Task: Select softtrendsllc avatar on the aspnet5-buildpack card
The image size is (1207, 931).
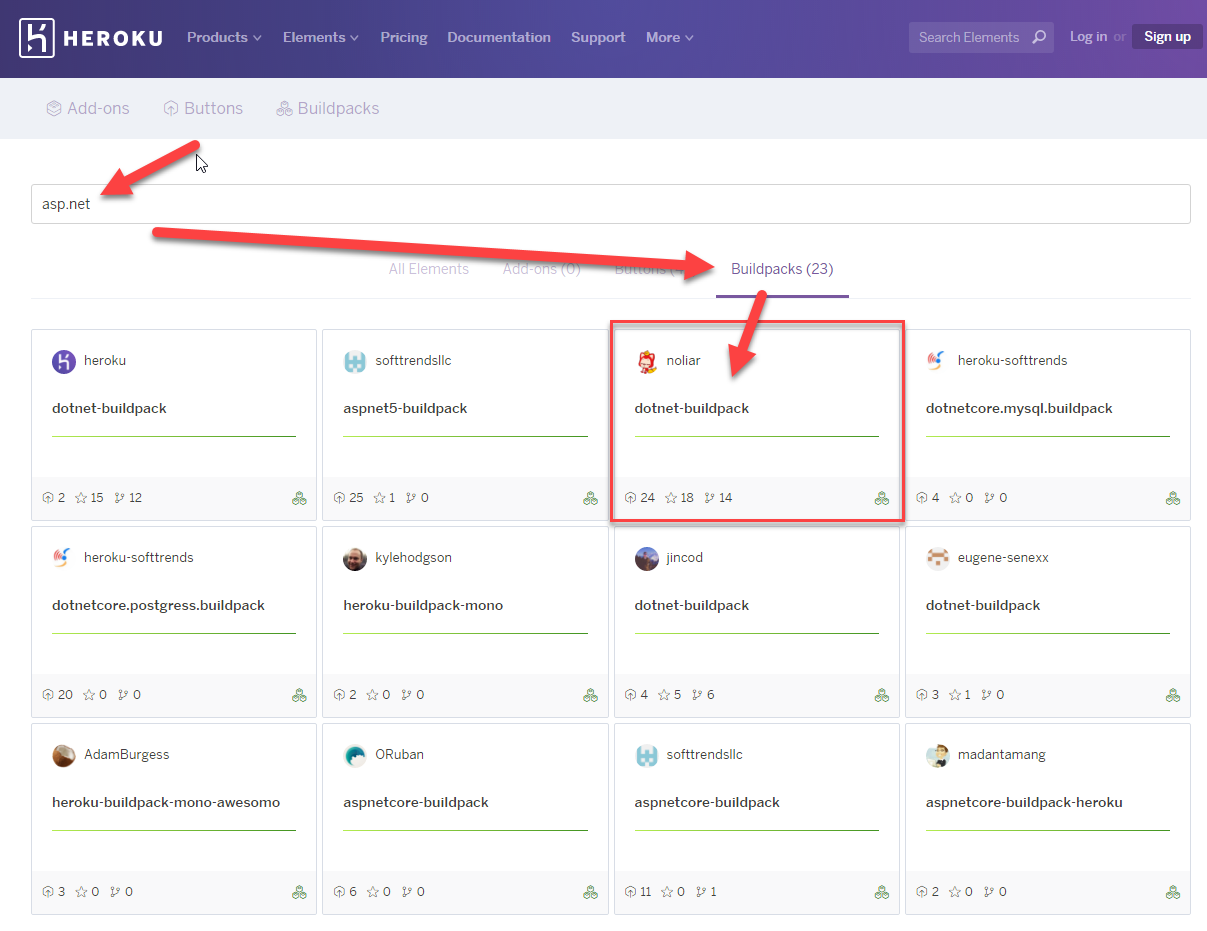Action: click(x=355, y=361)
